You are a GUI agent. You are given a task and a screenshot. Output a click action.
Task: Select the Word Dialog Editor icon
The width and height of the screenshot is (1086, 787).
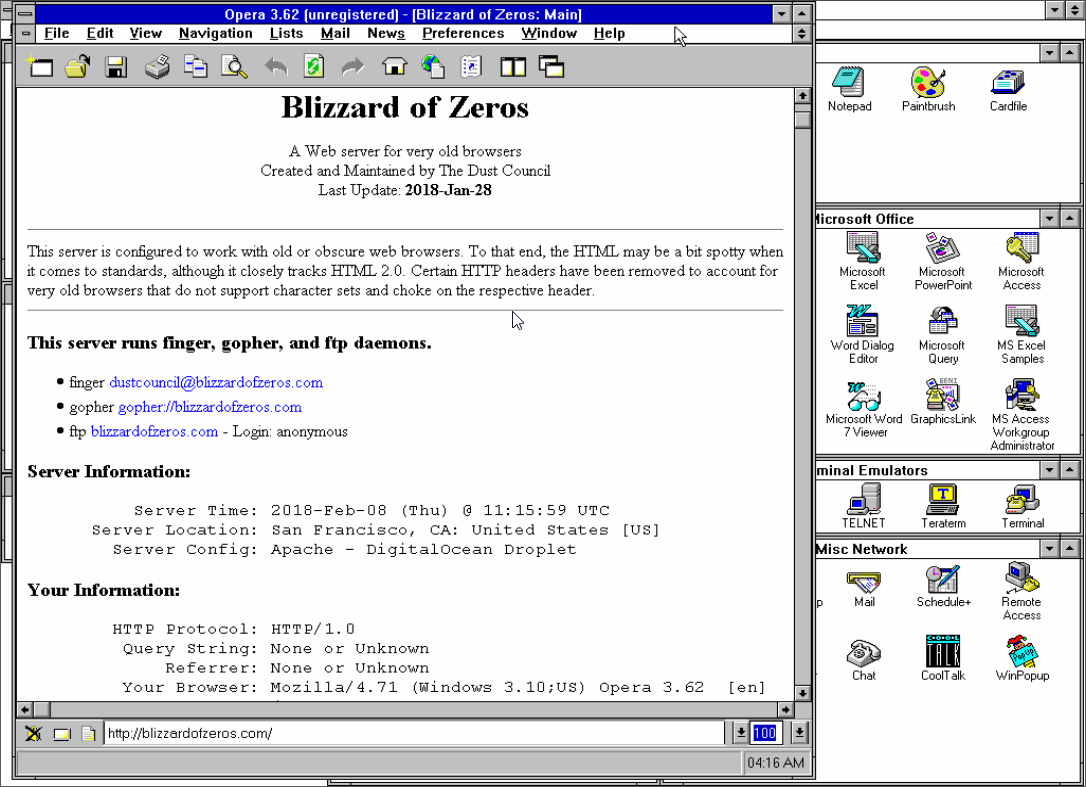point(863,334)
